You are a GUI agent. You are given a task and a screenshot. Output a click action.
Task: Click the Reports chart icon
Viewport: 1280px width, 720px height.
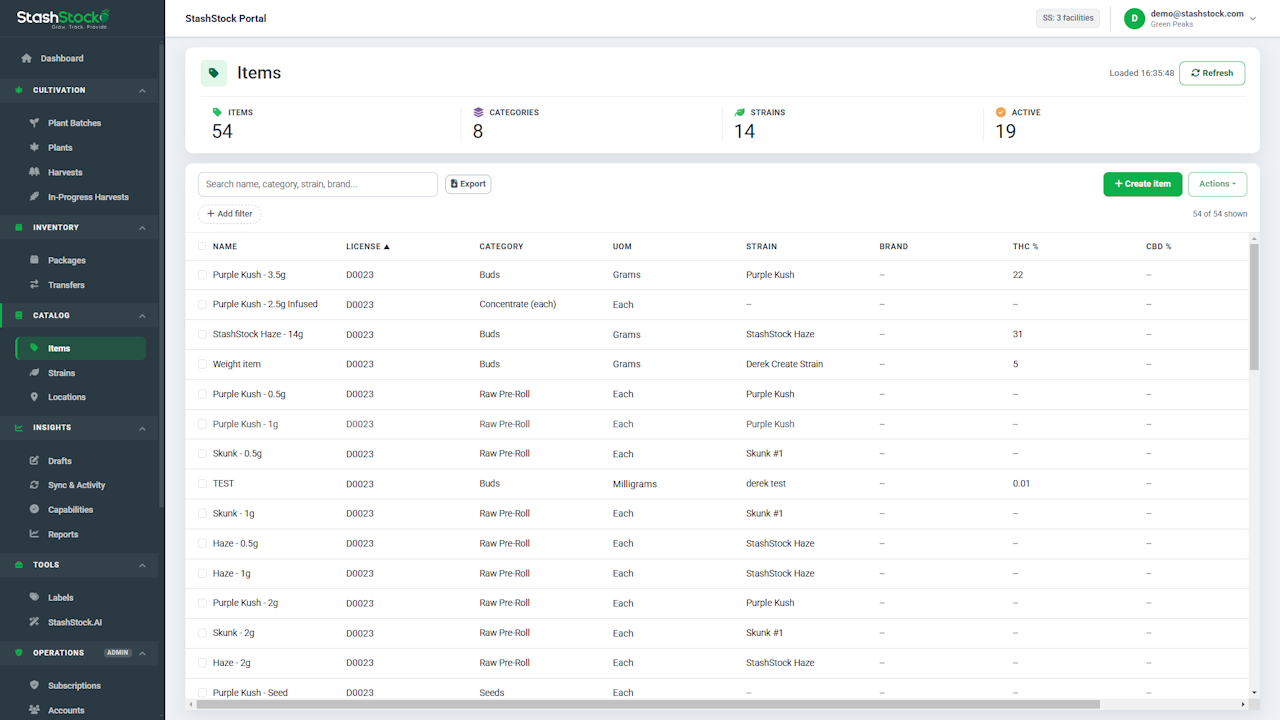pos(35,534)
